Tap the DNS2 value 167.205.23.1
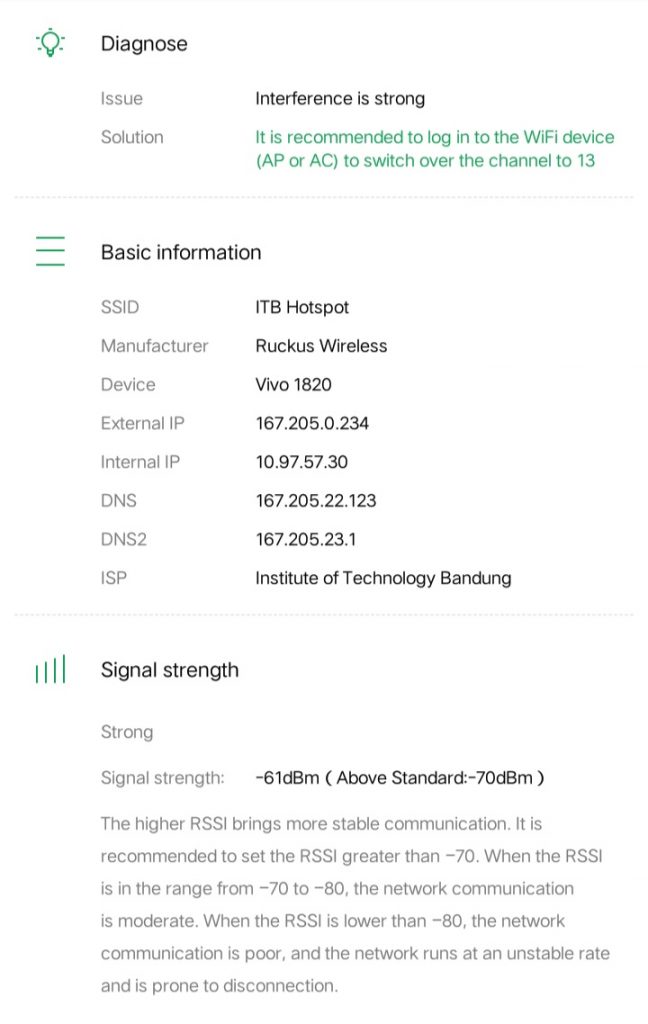 coord(306,539)
